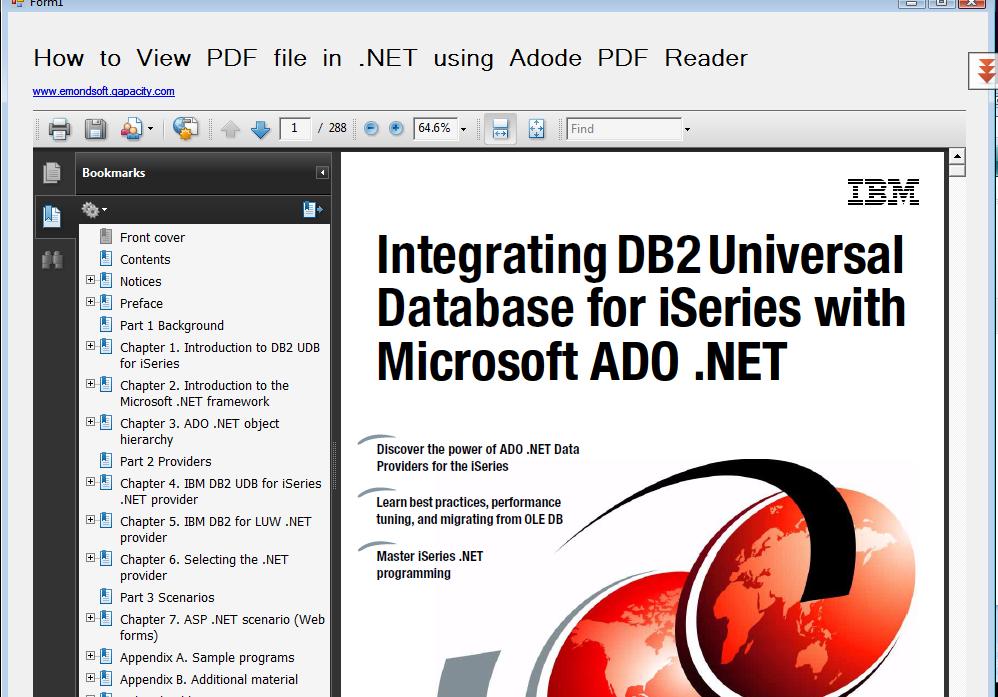Viewport: 998px width, 697px height.
Task: Click the Contents bookmark page icon
Action: point(106,258)
